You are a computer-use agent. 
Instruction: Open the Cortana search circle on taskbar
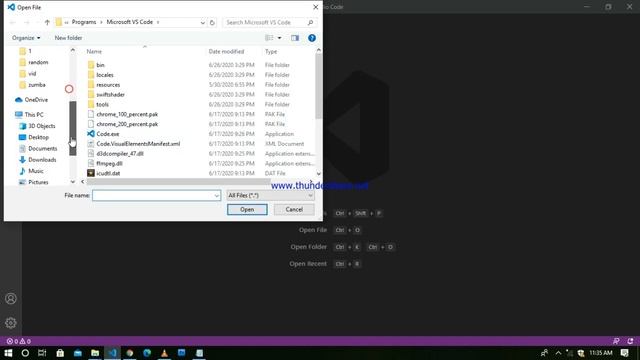coord(25,353)
